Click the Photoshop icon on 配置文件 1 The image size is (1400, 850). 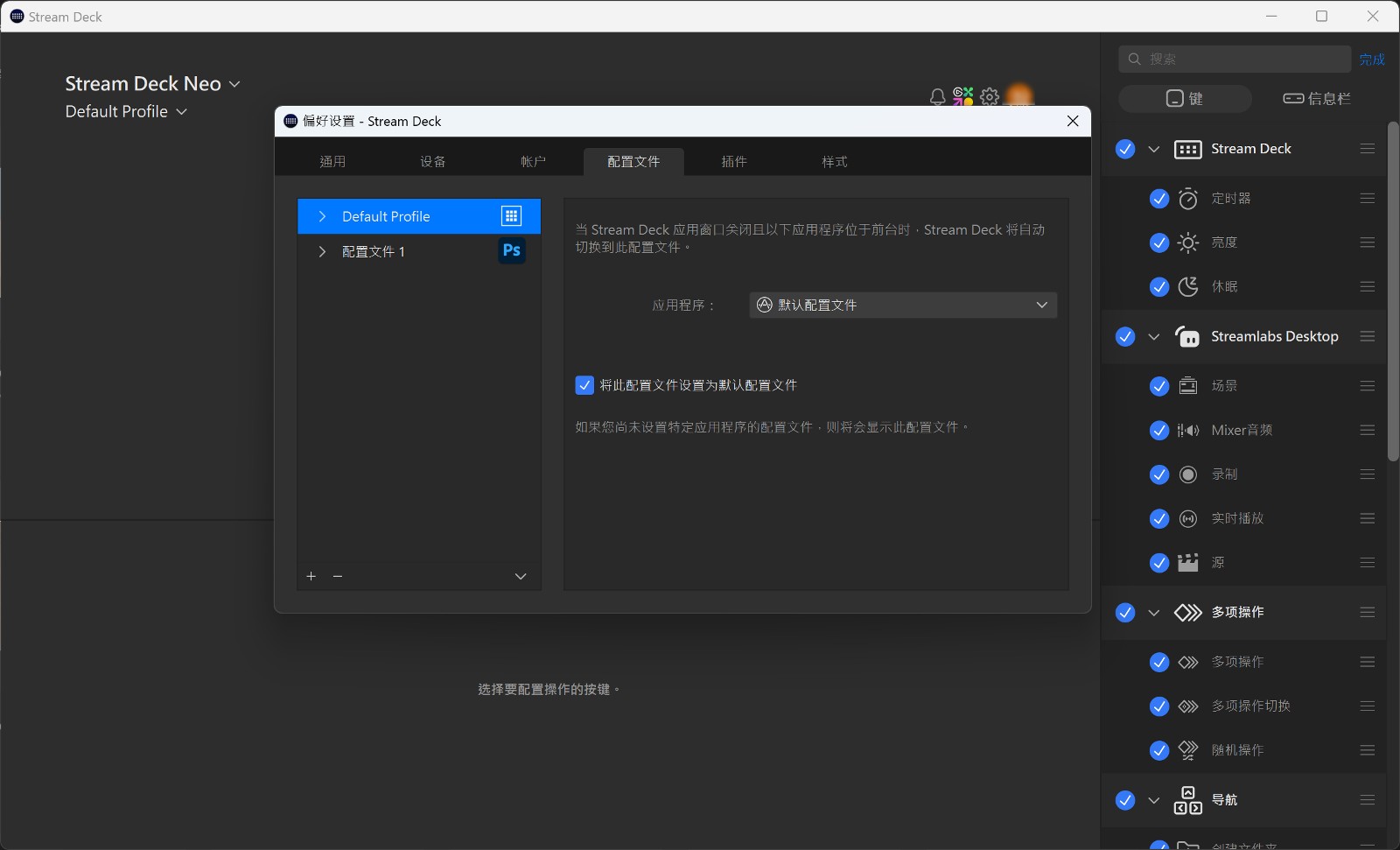512,250
